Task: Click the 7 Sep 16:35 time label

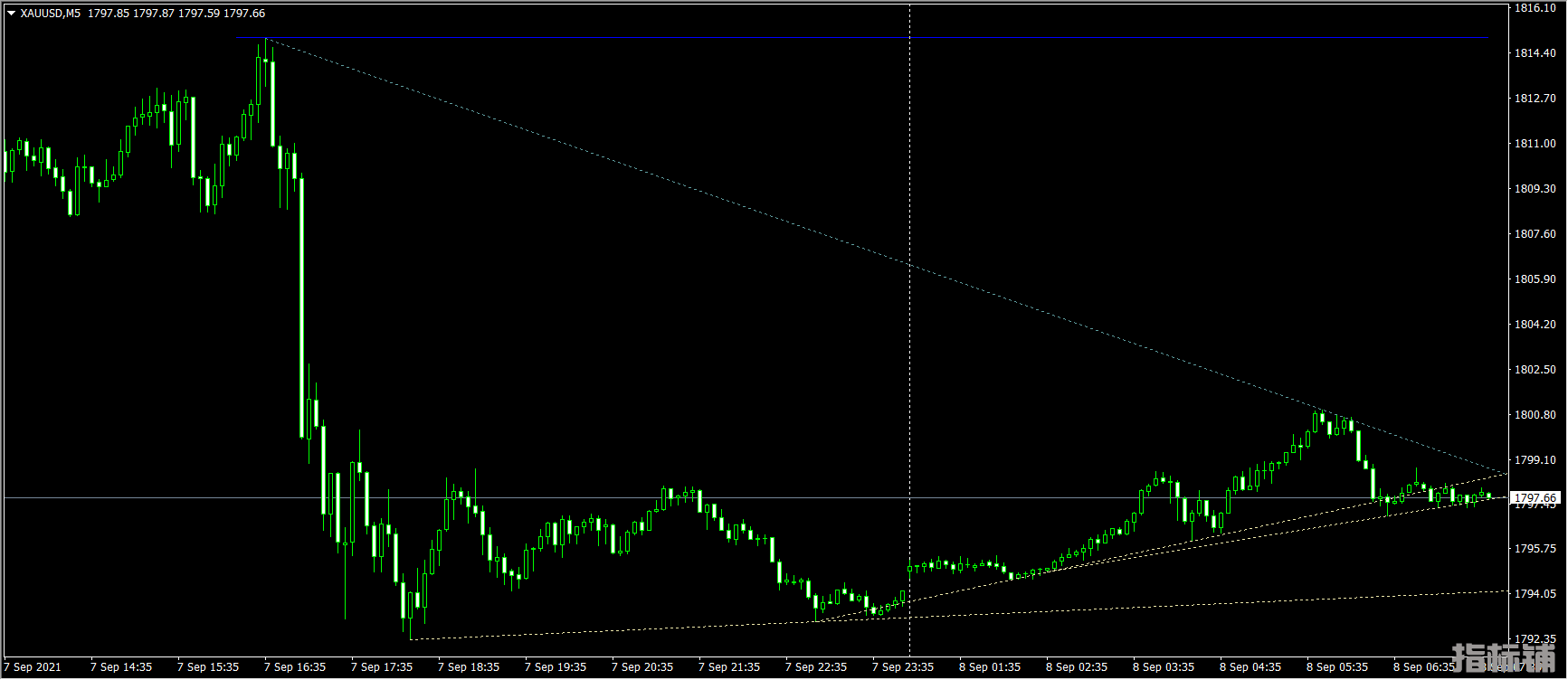Action: coord(295,667)
